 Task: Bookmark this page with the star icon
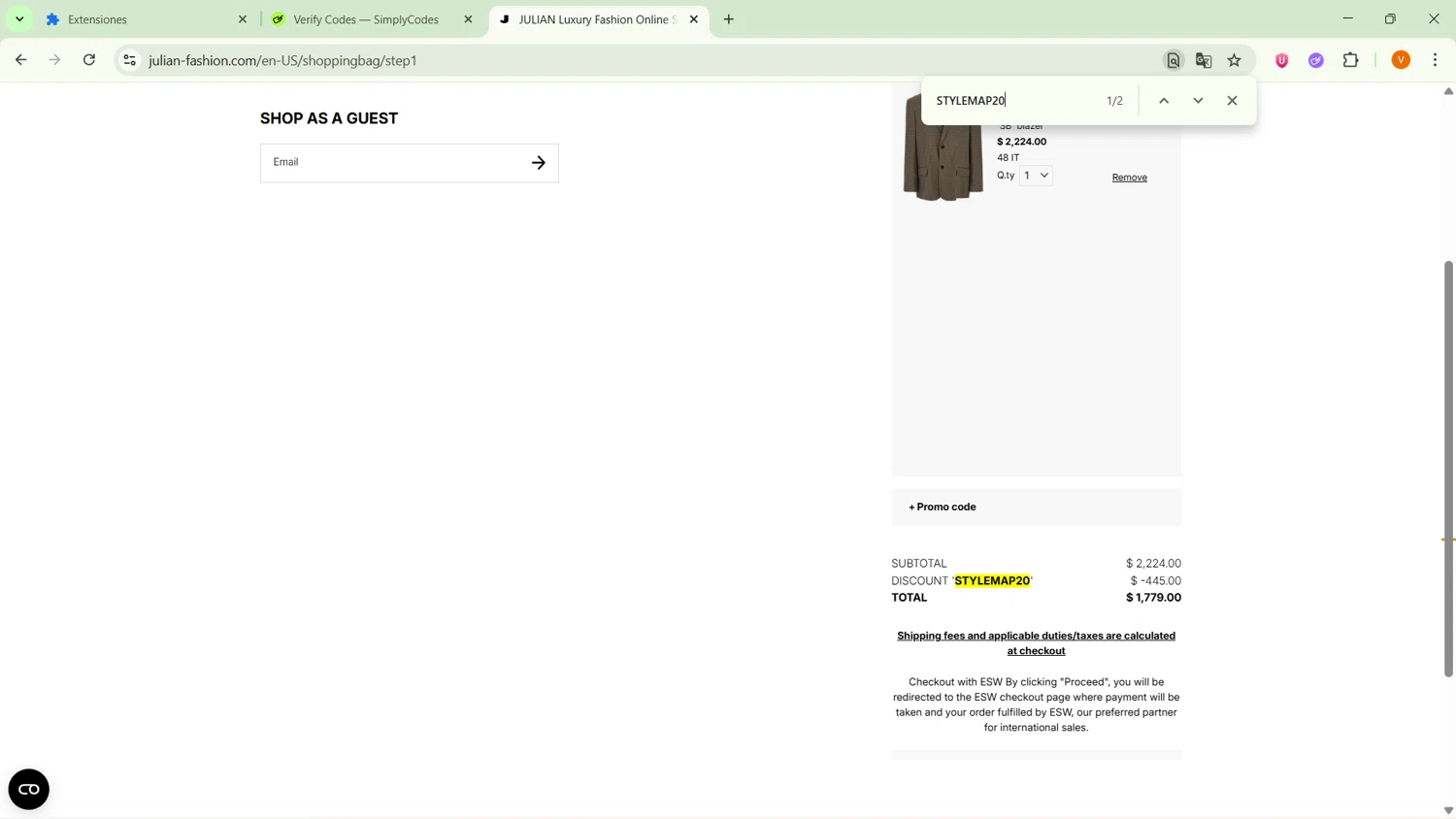pos(1235,60)
